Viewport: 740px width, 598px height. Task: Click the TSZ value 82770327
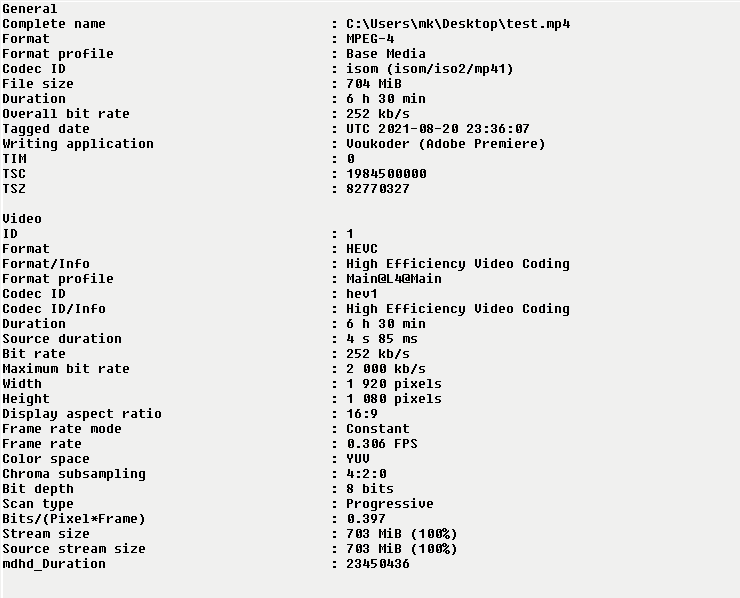(378, 189)
